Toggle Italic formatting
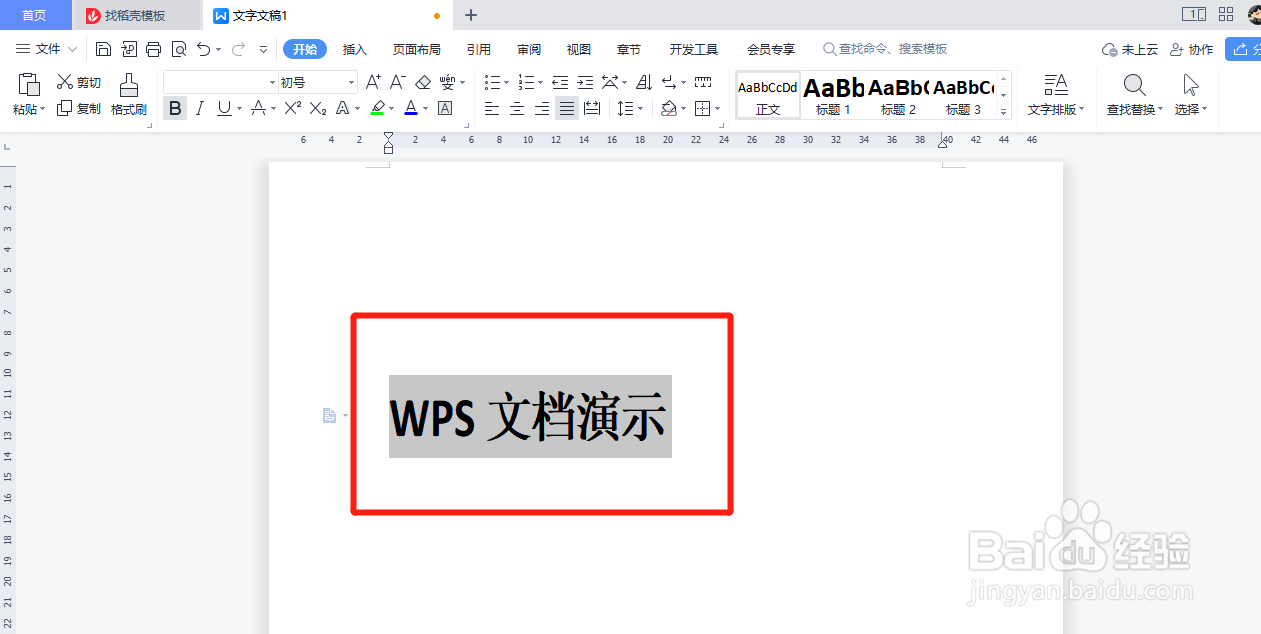The height and width of the screenshot is (634, 1261). pyautogui.click(x=199, y=108)
